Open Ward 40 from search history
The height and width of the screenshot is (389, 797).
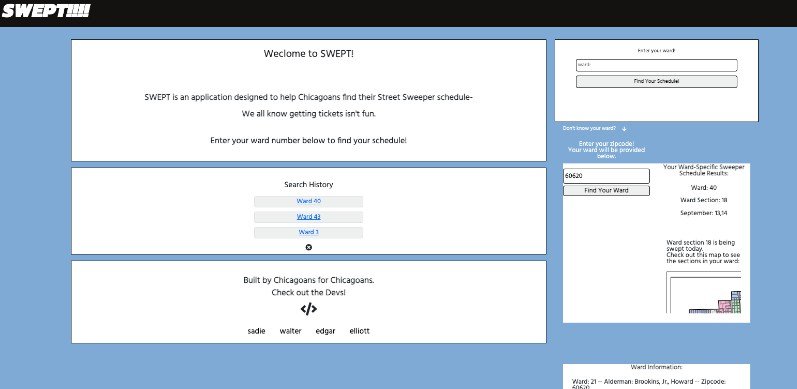pyautogui.click(x=309, y=201)
